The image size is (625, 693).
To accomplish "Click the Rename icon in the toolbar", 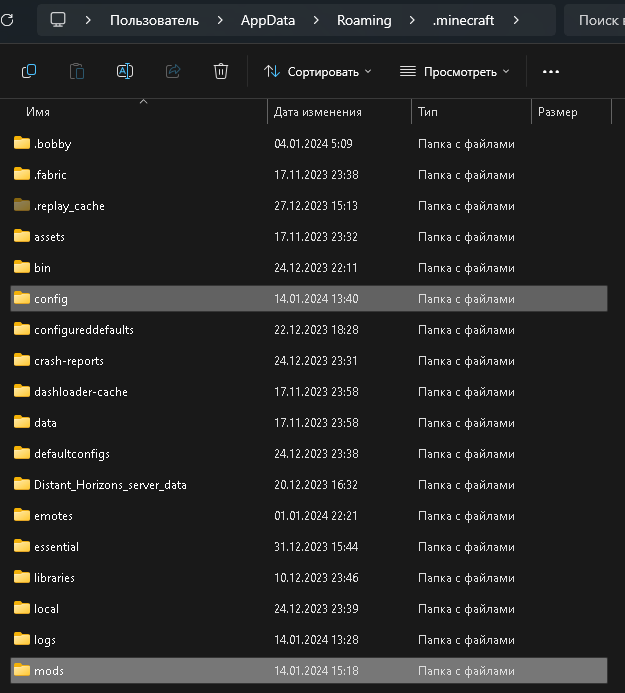I will (125, 71).
